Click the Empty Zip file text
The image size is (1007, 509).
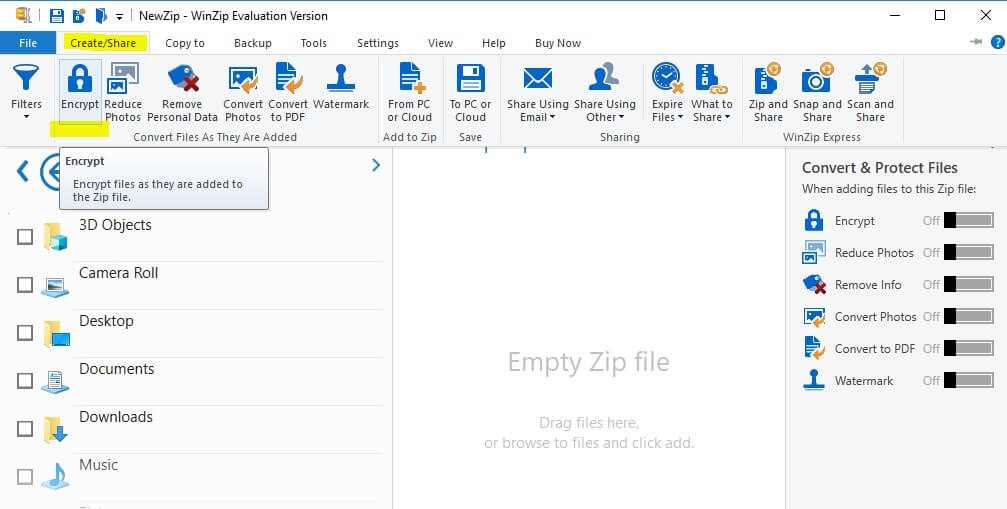click(588, 362)
